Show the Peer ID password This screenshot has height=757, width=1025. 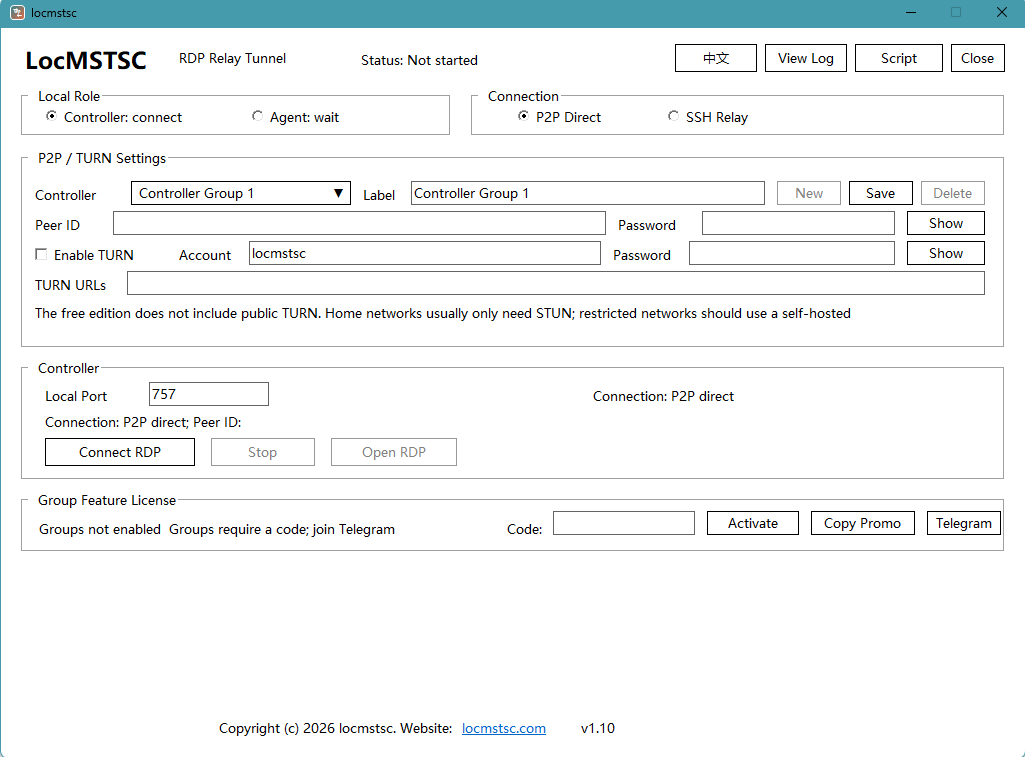(945, 223)
